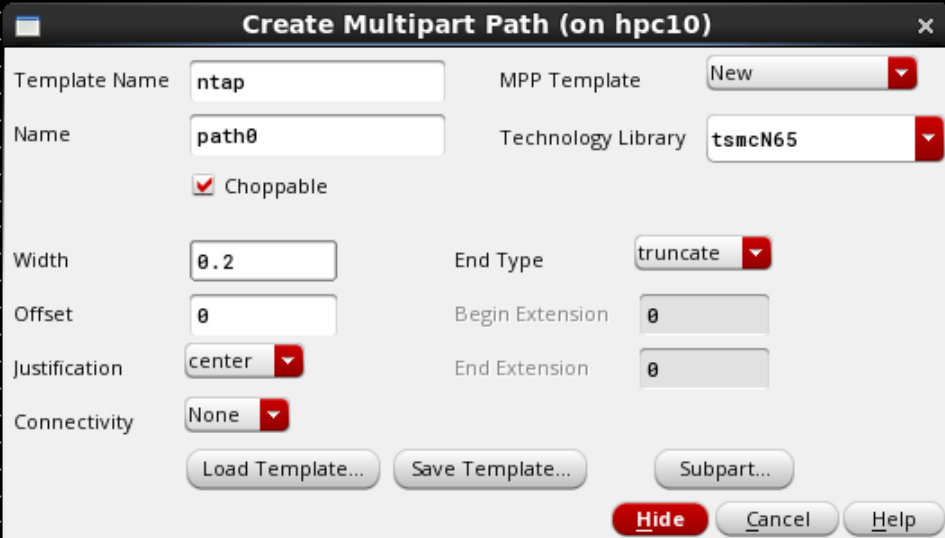Open the MPP Template dropdown arrow
The width and height of the screenshot is (945, 538).
(902, 73)
